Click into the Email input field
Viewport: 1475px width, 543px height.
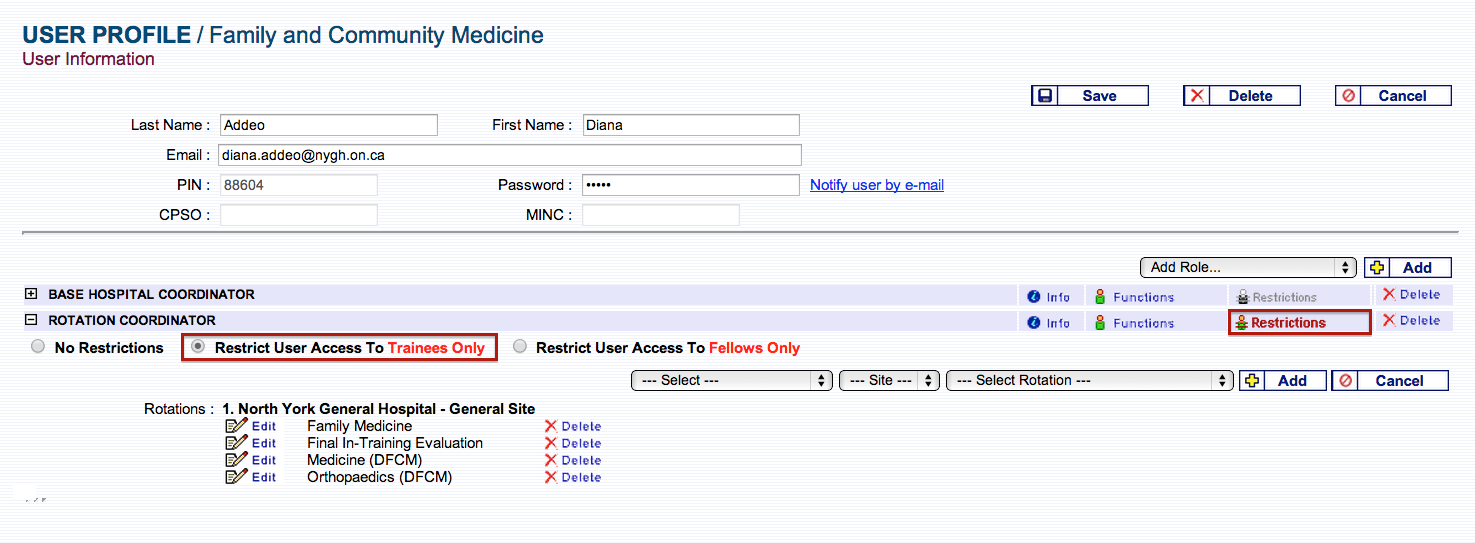509,155
